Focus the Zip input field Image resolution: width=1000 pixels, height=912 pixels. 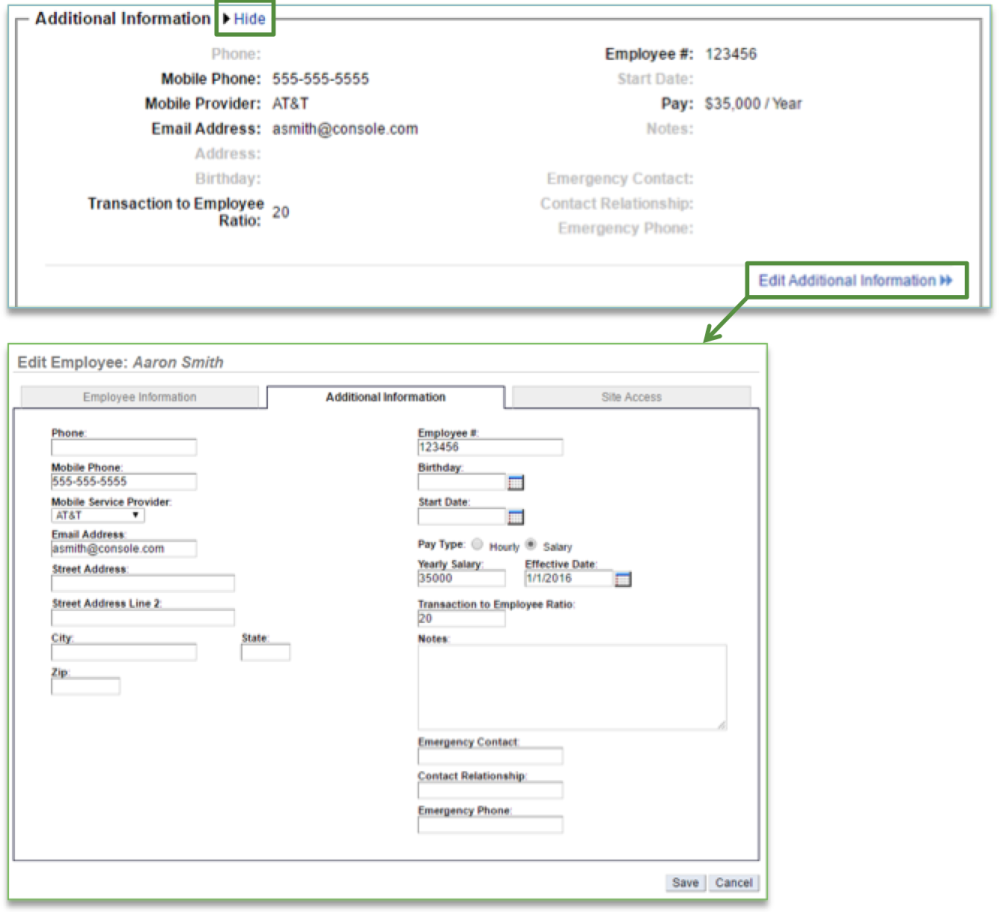click(85, 686)
